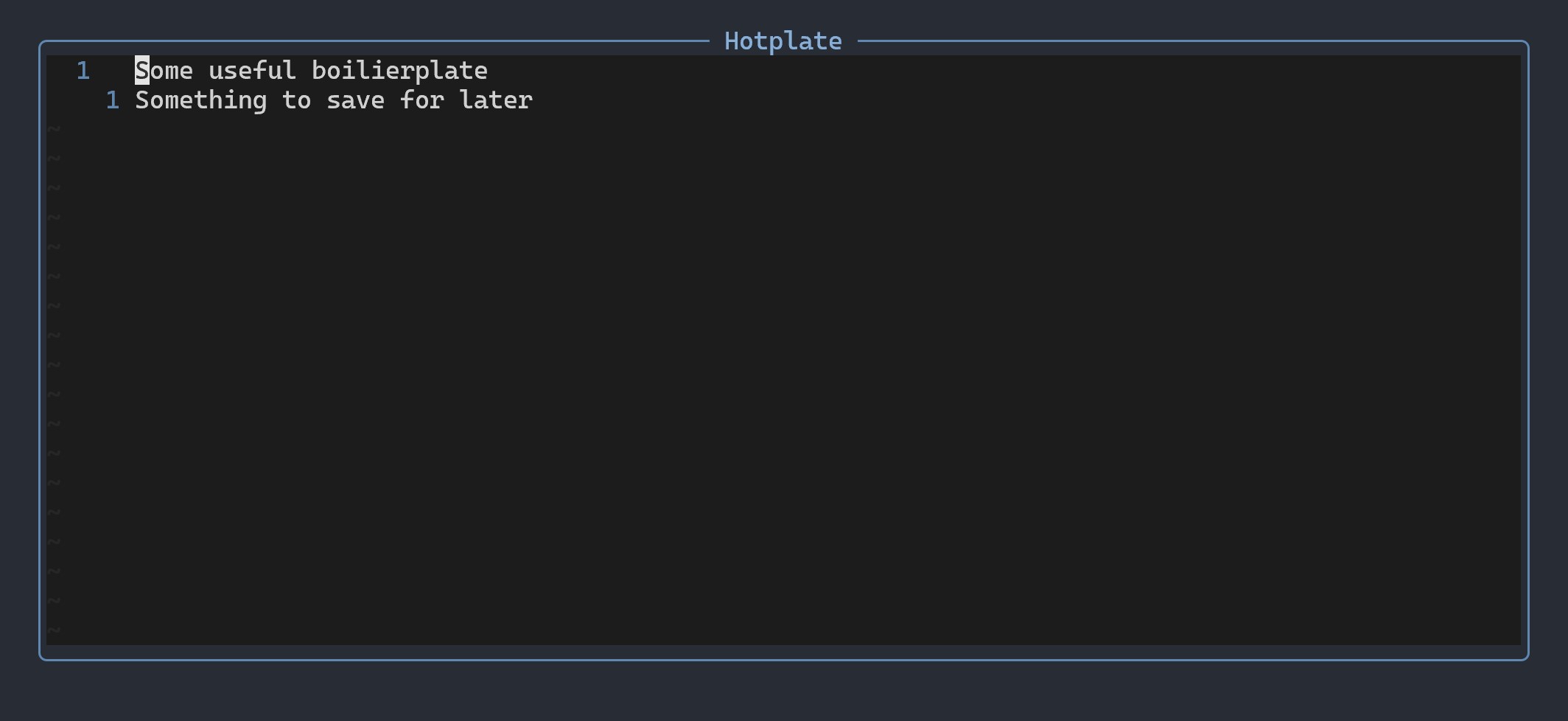
Task: Click current line number 1 in the gutter
Action: (83, 71)
